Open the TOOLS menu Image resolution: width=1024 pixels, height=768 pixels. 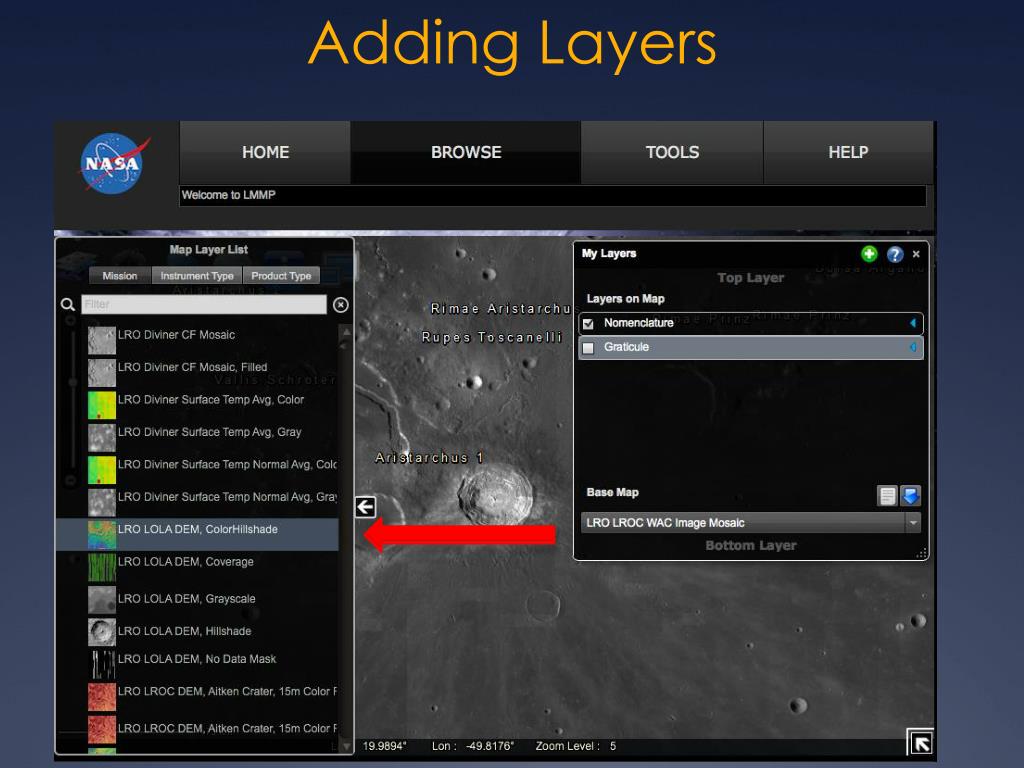click(x=672, y=152)
